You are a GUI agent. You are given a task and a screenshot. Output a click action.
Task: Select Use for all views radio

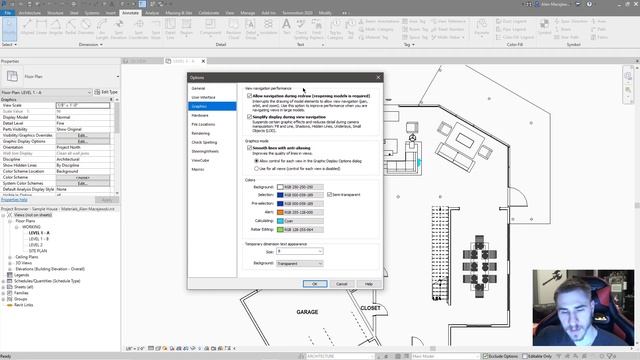[256, 168]
